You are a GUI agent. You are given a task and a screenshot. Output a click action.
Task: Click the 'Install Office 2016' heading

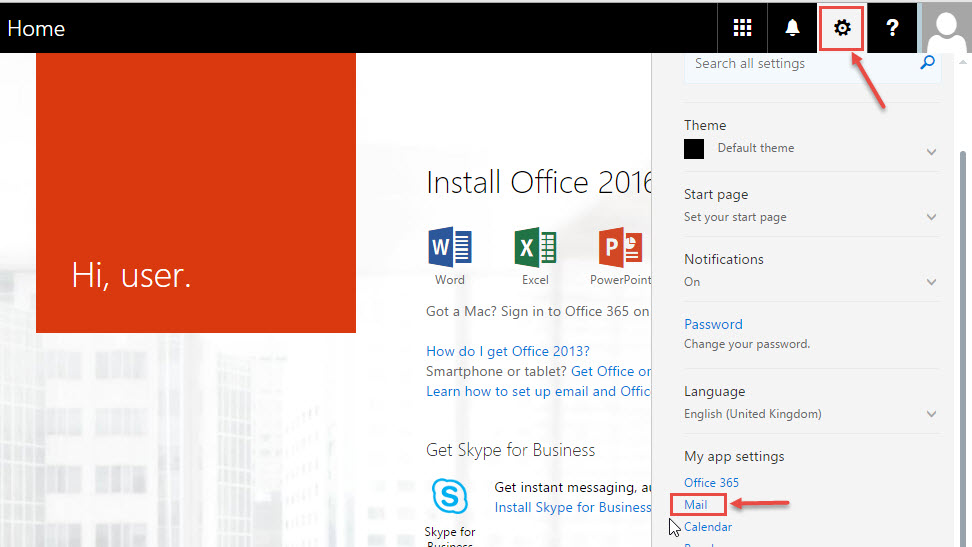pyautogui.click(x=538, y=183)
